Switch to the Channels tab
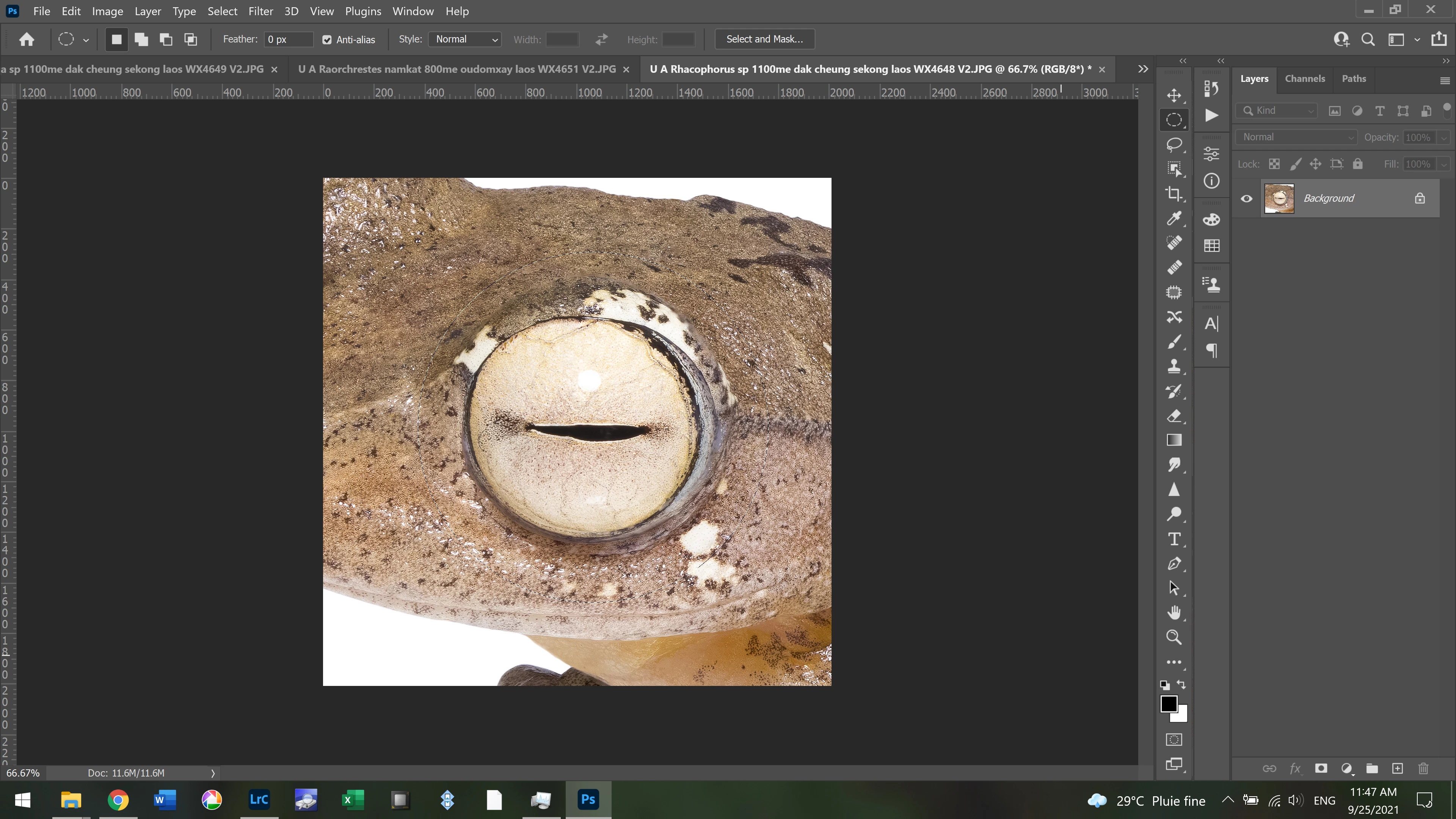 (1304, 78)
